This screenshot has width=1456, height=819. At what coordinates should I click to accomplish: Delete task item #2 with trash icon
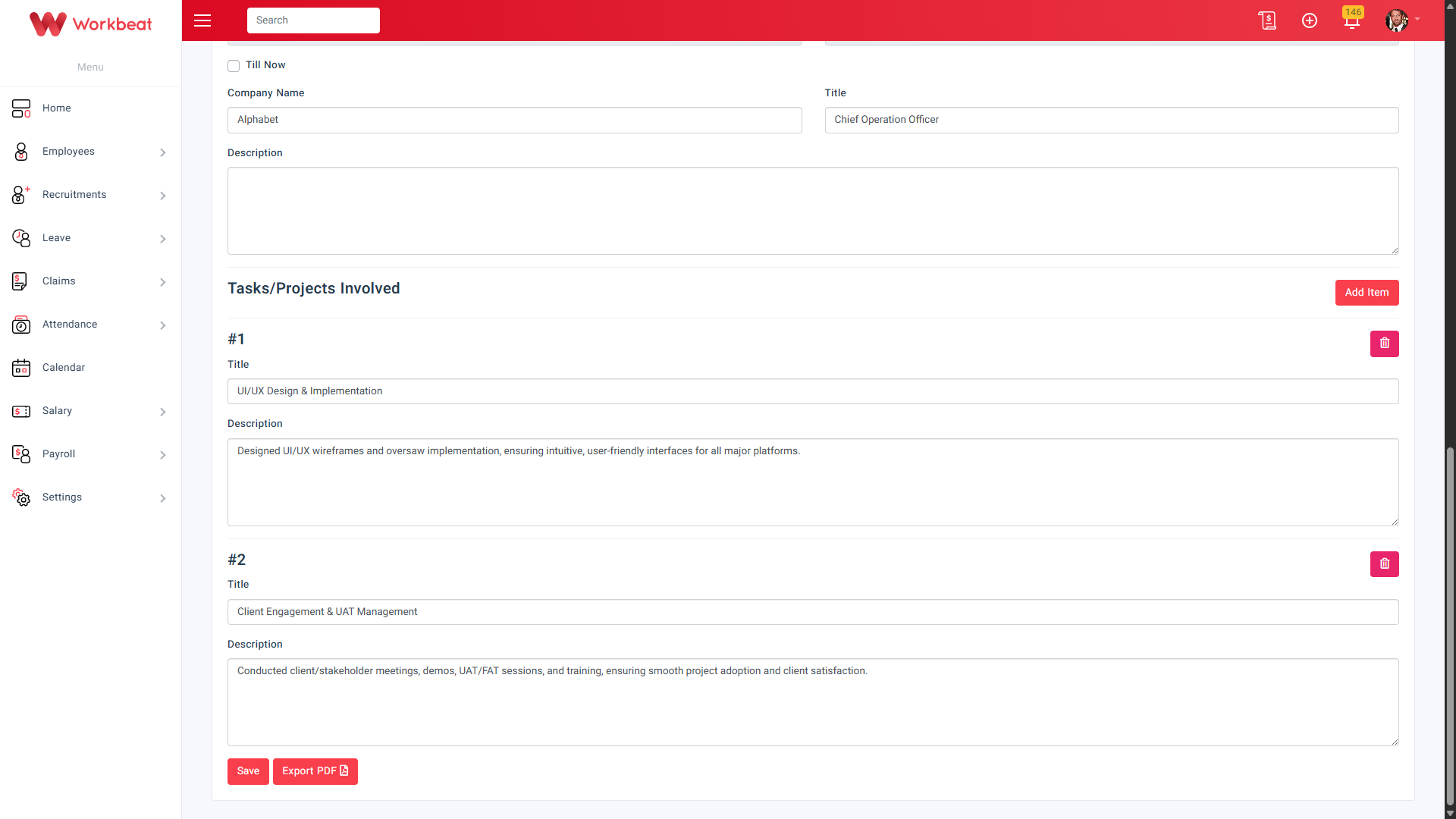pos(1384,564)
